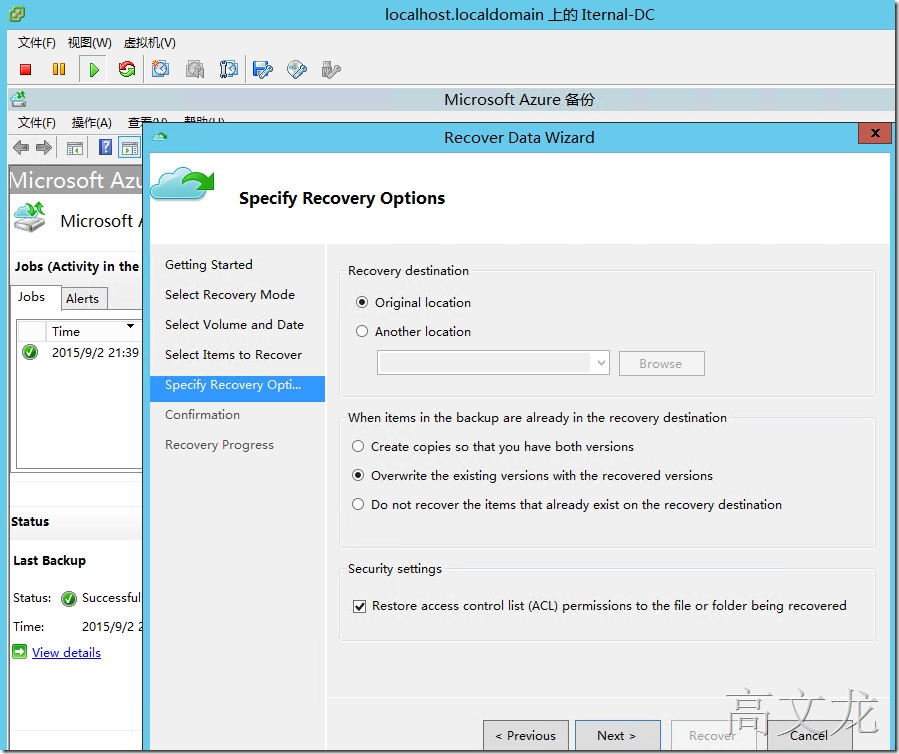The width and height of the screenshot is (899, 754).
Task: Choose Do not recover existing items option
Action: pyautogui.click(x=358, y=505)
